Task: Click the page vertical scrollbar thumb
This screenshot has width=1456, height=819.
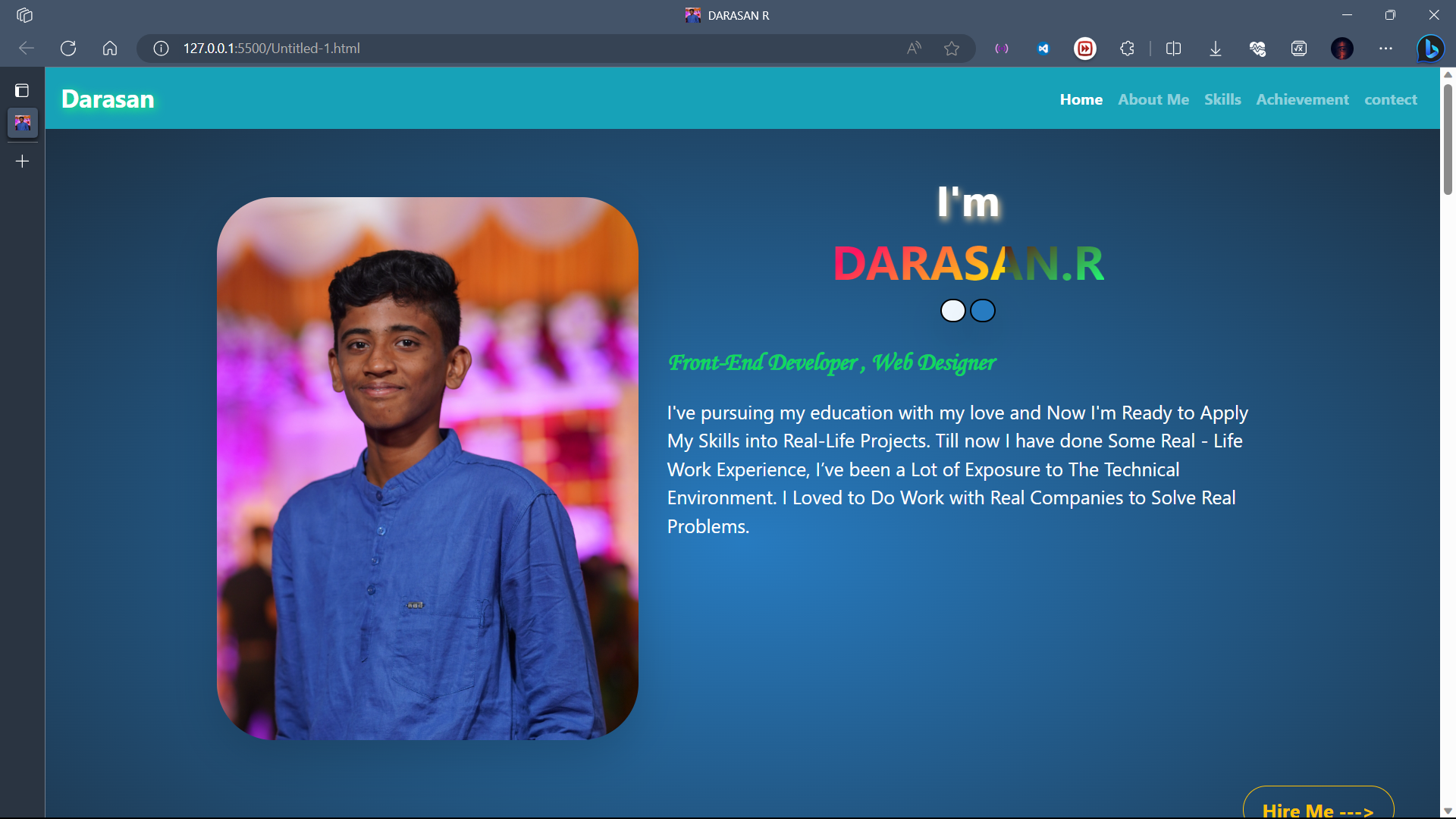Action: tap(1448, 140)
